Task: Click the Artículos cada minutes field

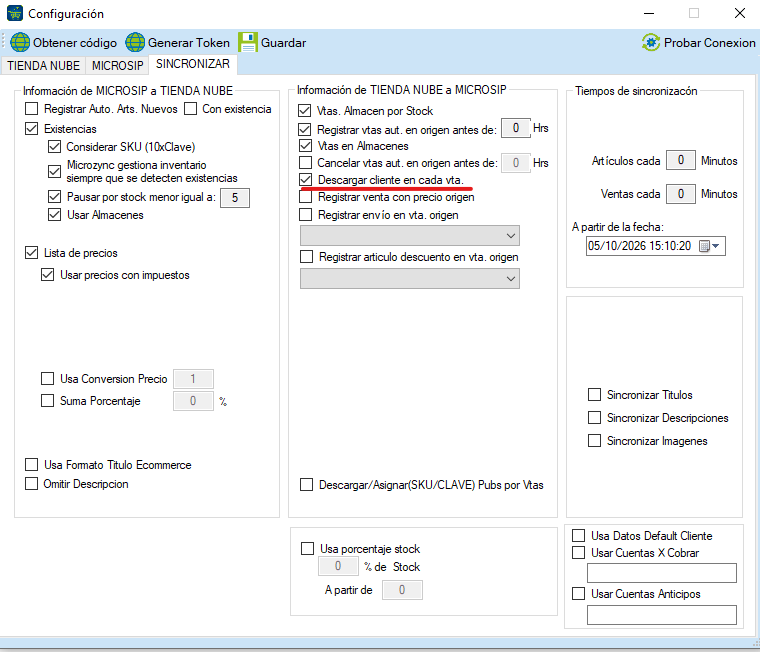Action: 681,160
